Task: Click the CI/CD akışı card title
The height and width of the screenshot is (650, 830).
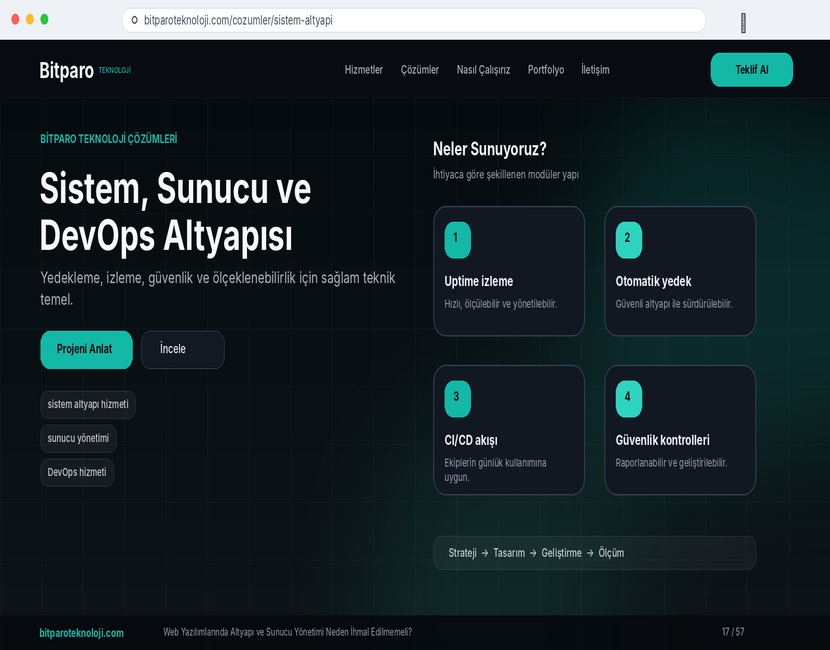Action: click(x=471, y=440)
